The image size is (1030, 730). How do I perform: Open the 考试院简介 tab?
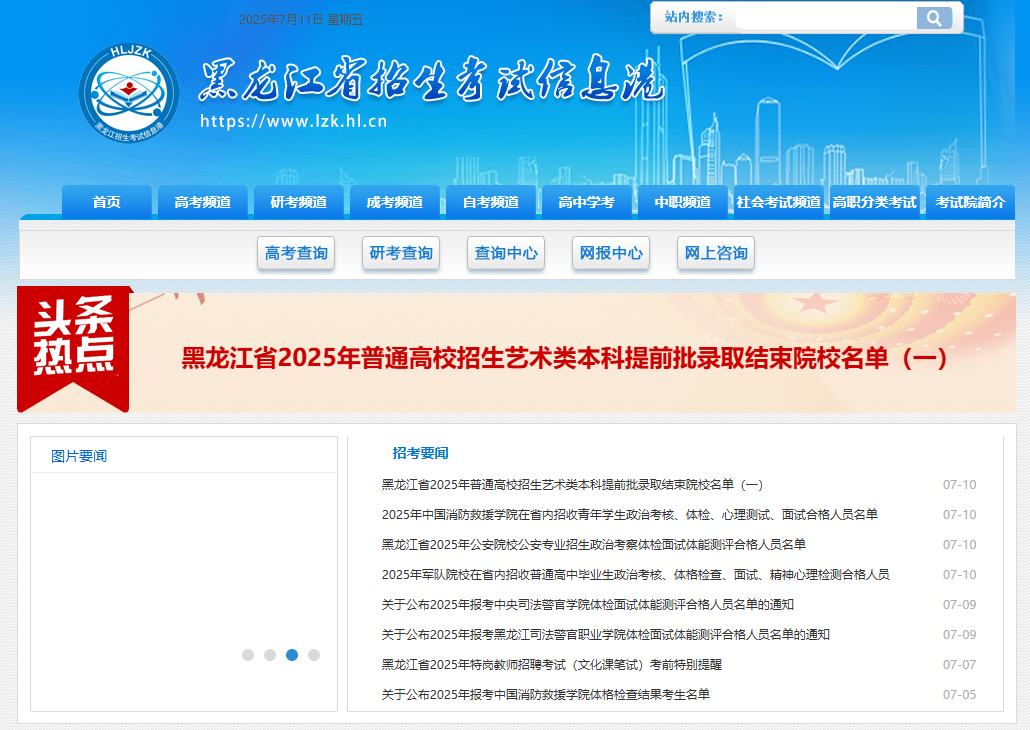(x=970, y=202)
